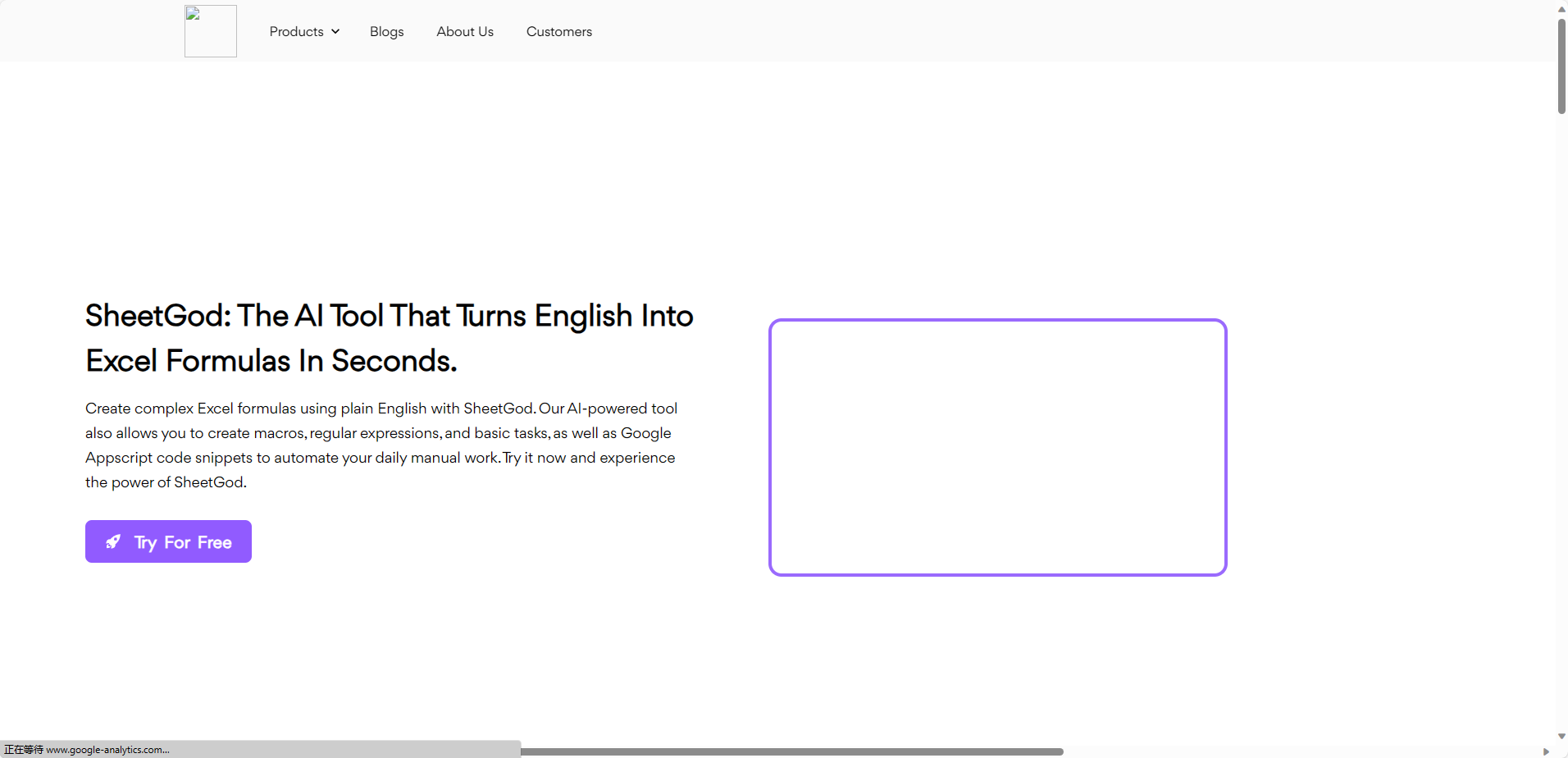
Task: Click the horizontal scrollbar thumb
Action: pos(791,751)
